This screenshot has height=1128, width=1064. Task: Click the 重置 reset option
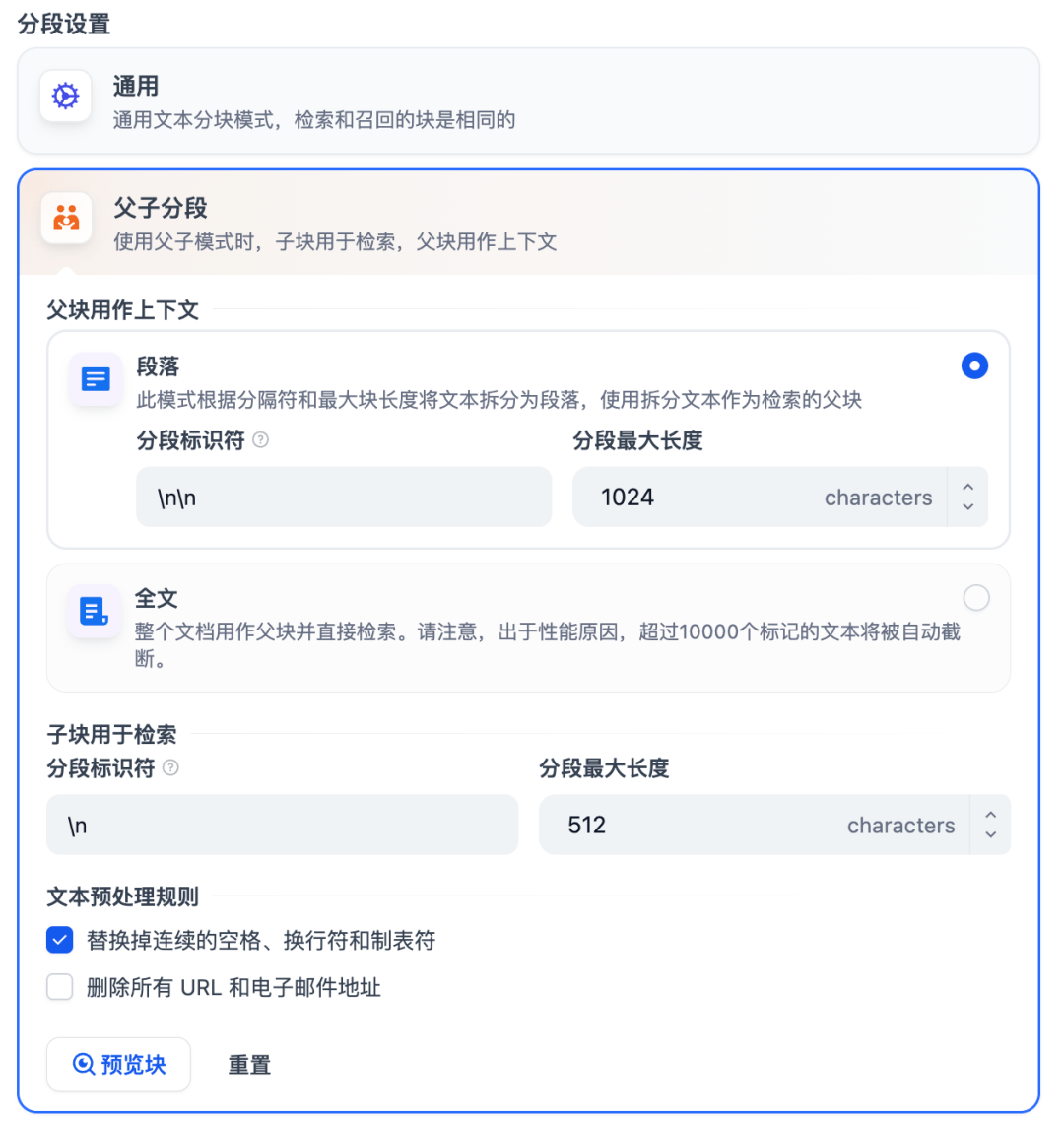[249, 1064]
